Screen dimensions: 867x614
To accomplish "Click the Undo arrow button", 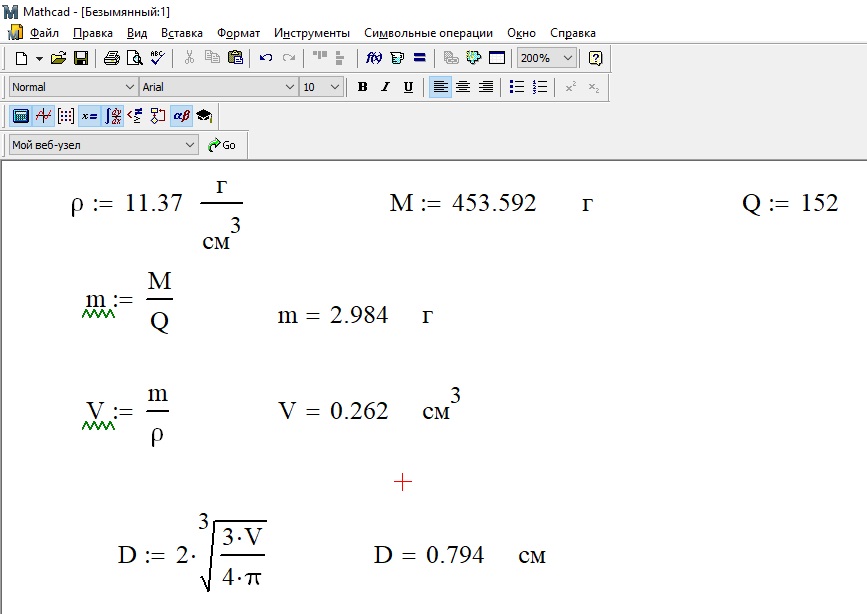I will tap(266, 58).
